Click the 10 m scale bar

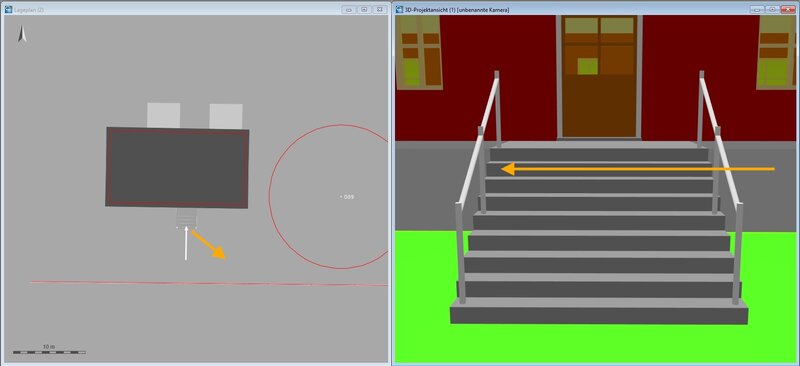coord(49,352)
